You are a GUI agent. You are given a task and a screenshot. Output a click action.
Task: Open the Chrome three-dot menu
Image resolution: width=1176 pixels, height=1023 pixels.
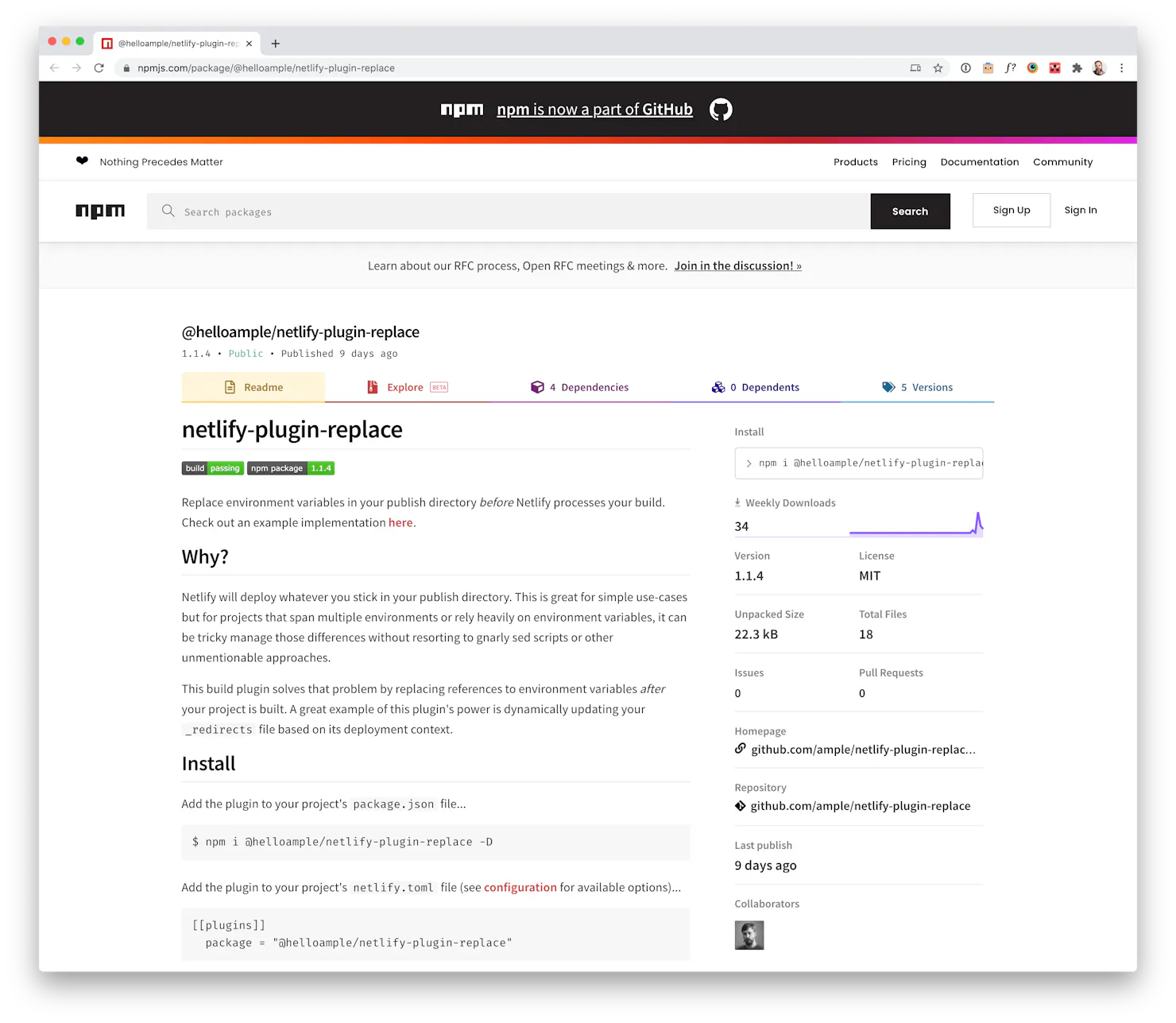(1121, 68)
